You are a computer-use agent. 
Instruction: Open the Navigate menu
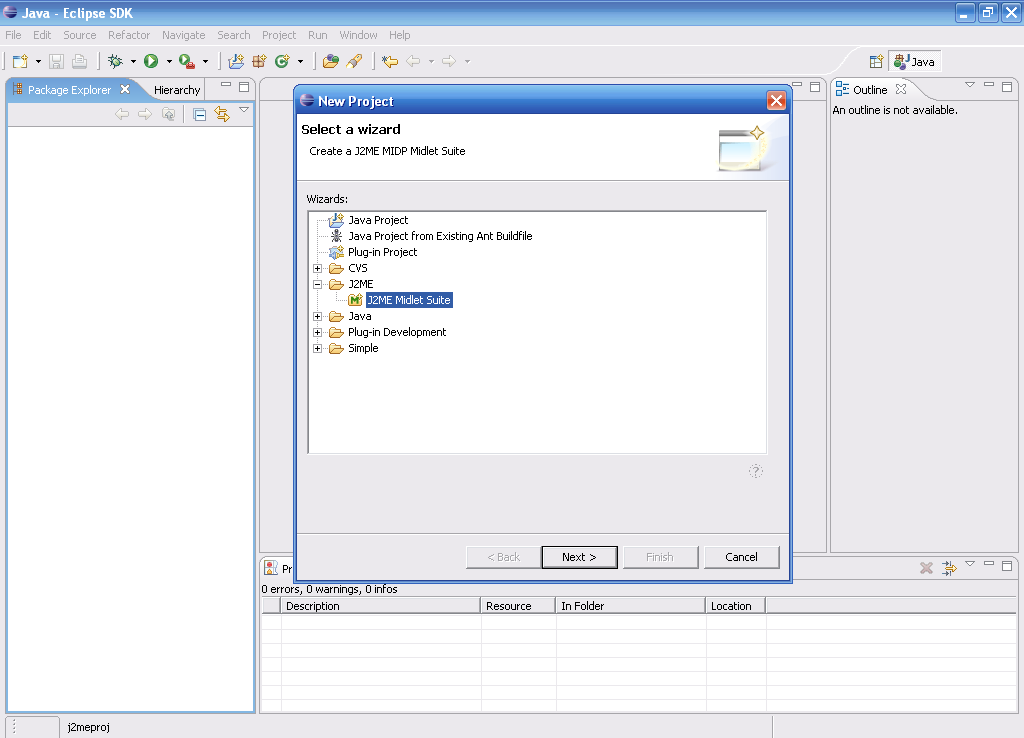click(x=184, y=35)
